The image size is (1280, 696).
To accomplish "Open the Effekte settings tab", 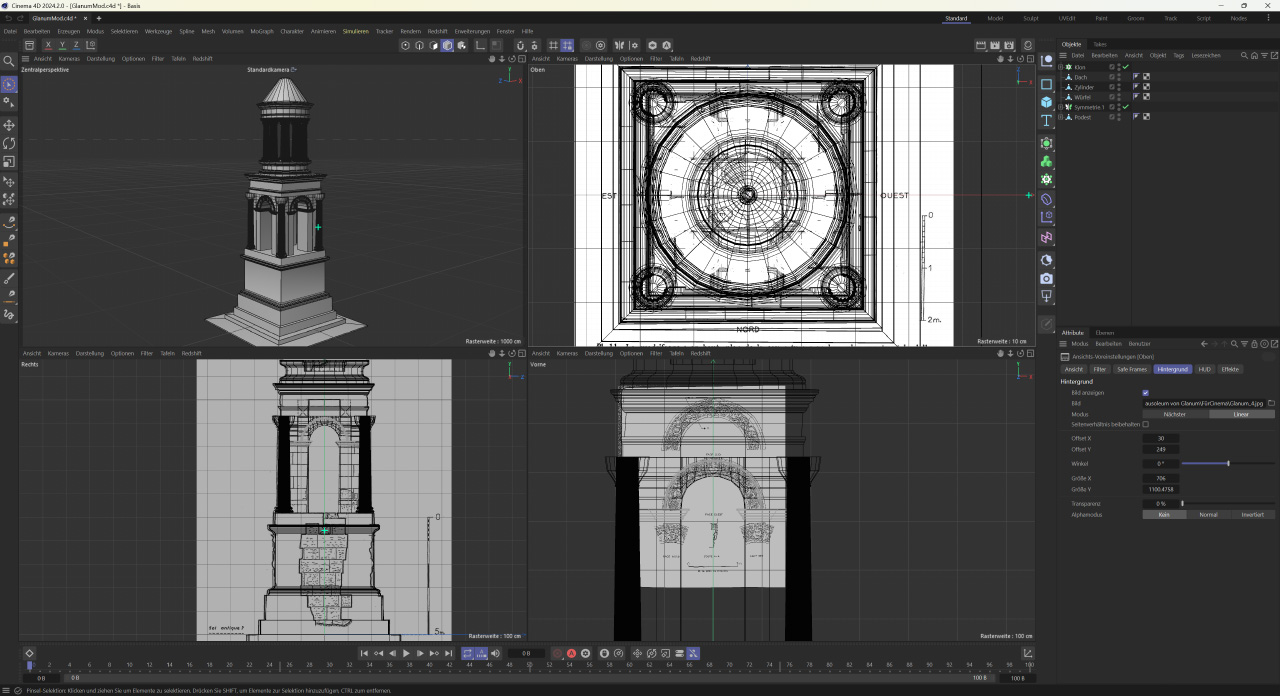I will pyautogui.click(x=1230, y=369).
